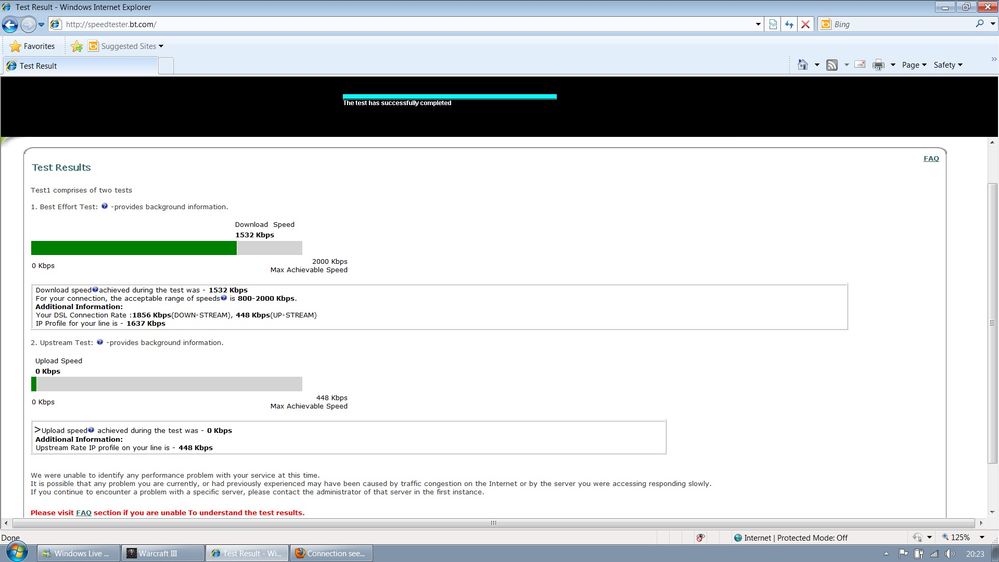
Task: Click the 1637 Kbps IP Profile value
Action: point(145,323)
